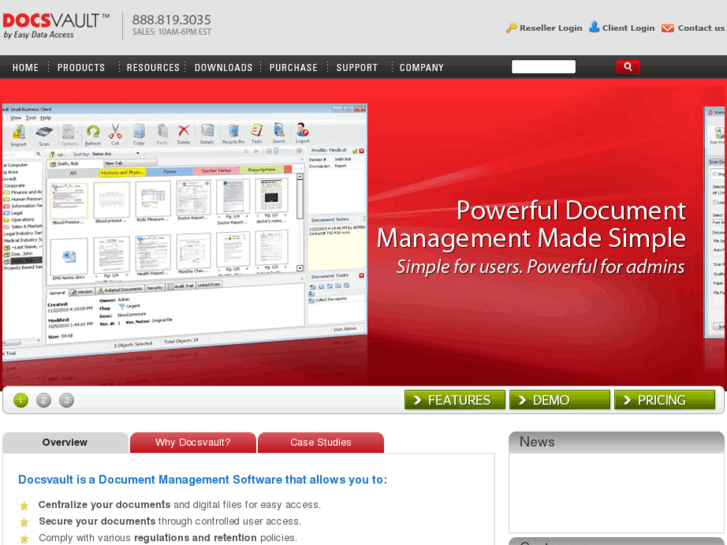Screen dimensions: 727x545
Task: Click the Options icon in banner screenshot
Action: (x=69, y=135)
